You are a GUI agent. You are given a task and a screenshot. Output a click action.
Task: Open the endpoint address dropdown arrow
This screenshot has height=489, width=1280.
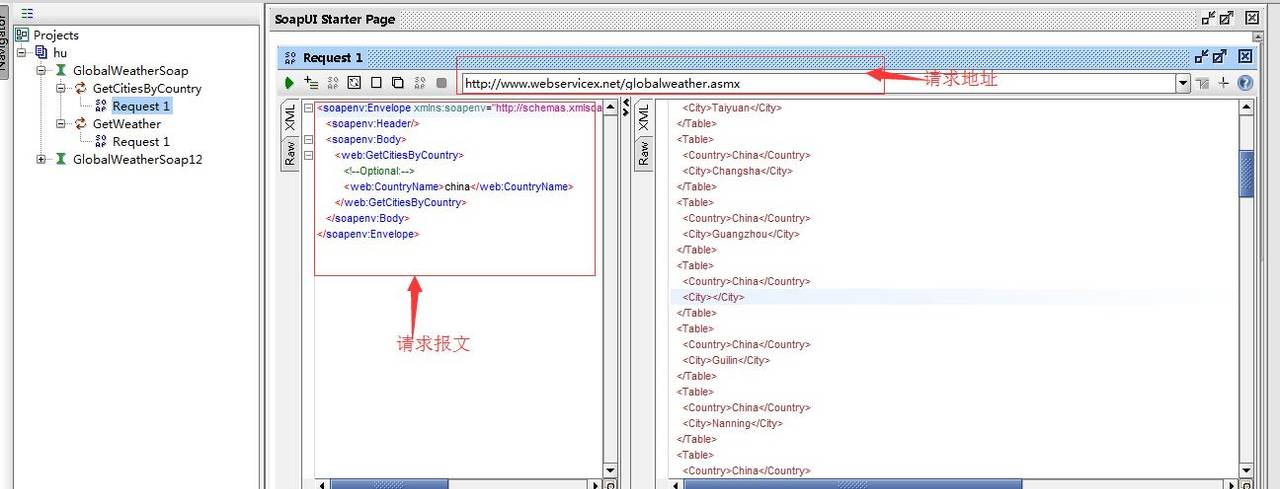(1183, 84)
